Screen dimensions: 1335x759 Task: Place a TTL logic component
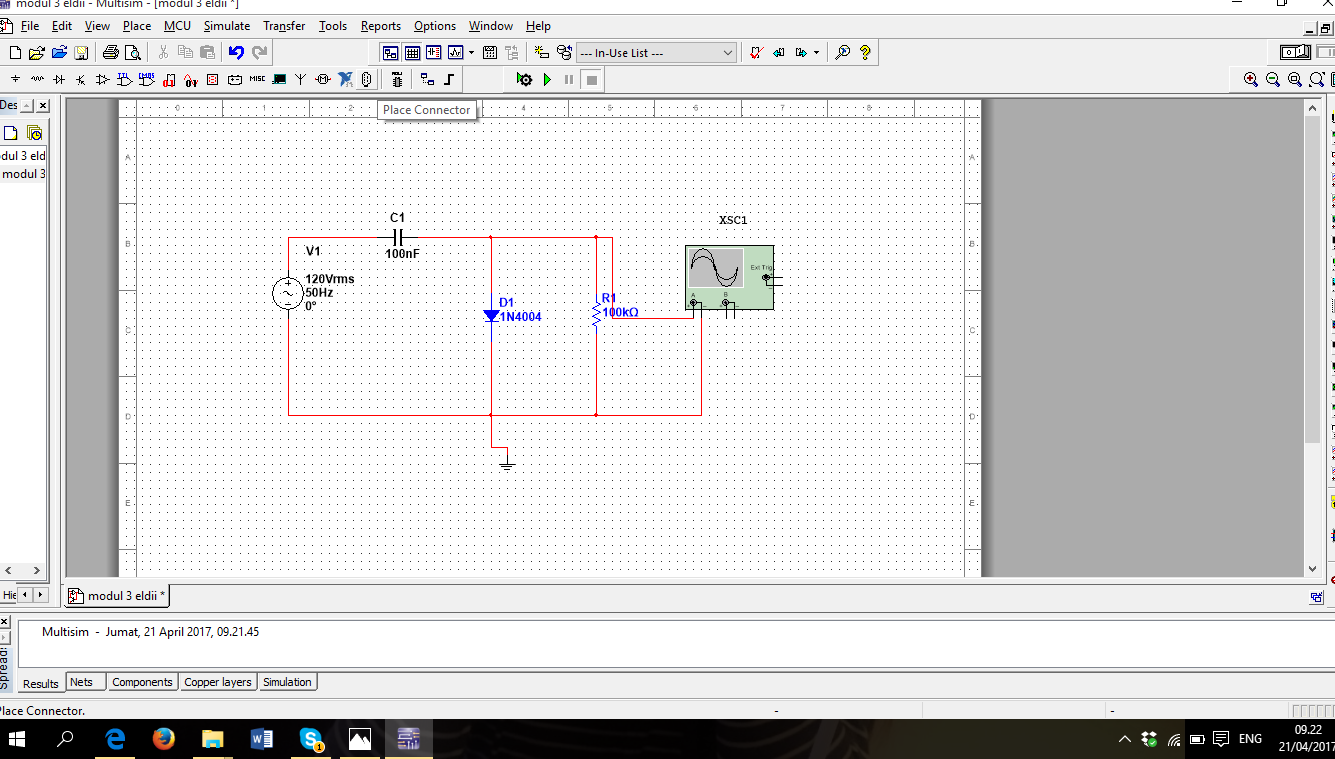point(124,79)
